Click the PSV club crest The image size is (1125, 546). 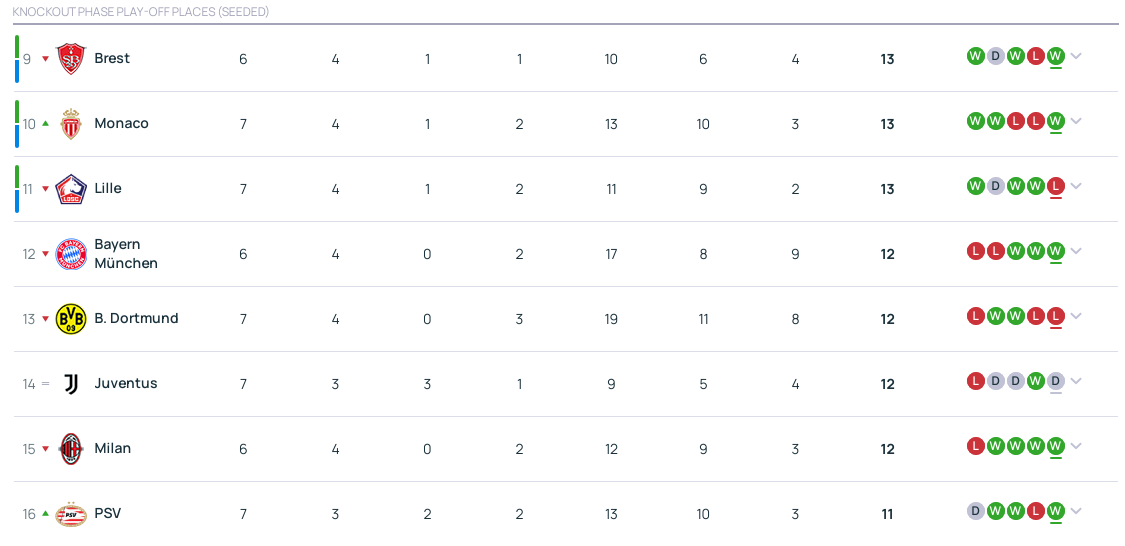[71, 514]
